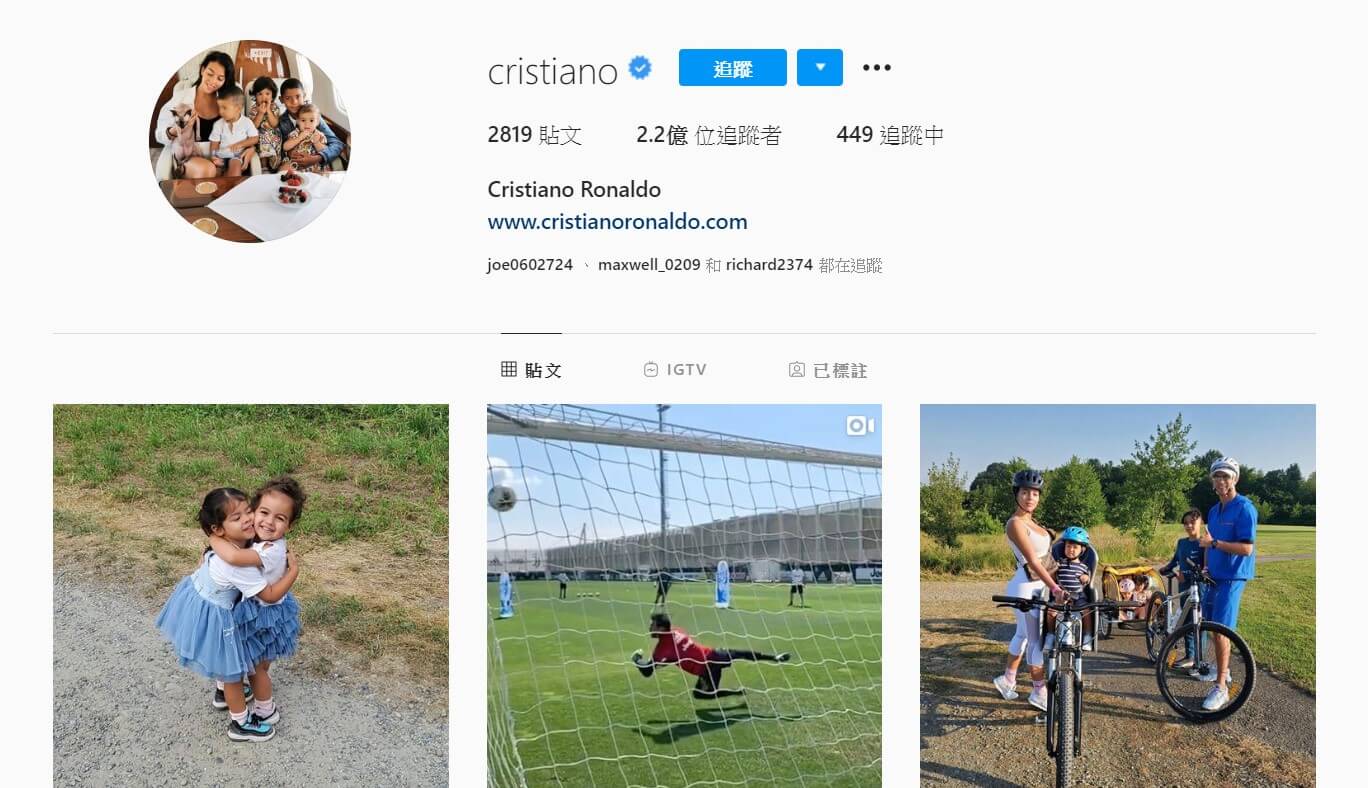Open the 449 追蹤中 following list
Viewport: 1368px width, 788px height.
890,135
